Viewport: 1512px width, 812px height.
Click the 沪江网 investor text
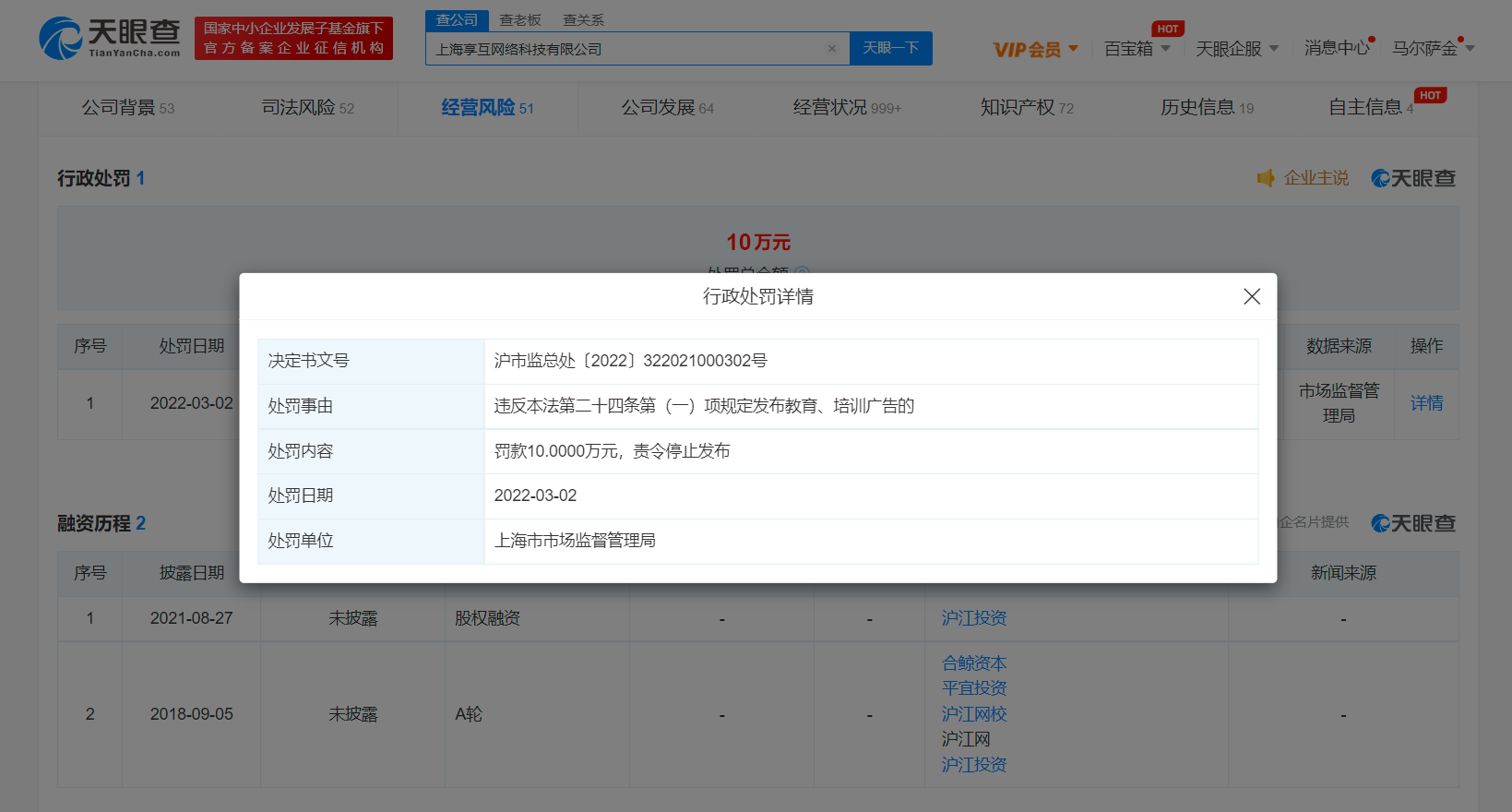(x=966, y=739)
